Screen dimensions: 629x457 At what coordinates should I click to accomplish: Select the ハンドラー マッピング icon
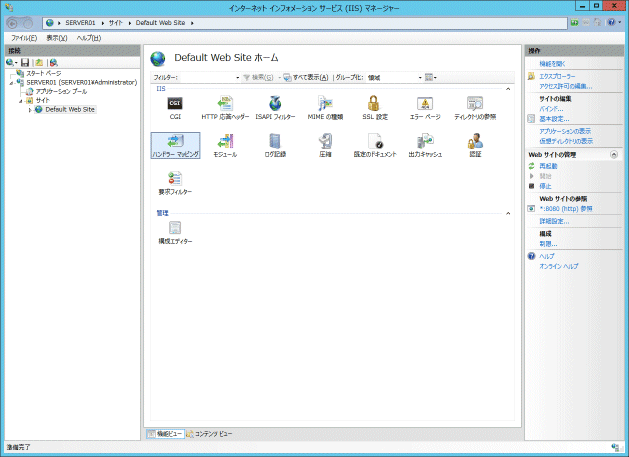[175, 146]
